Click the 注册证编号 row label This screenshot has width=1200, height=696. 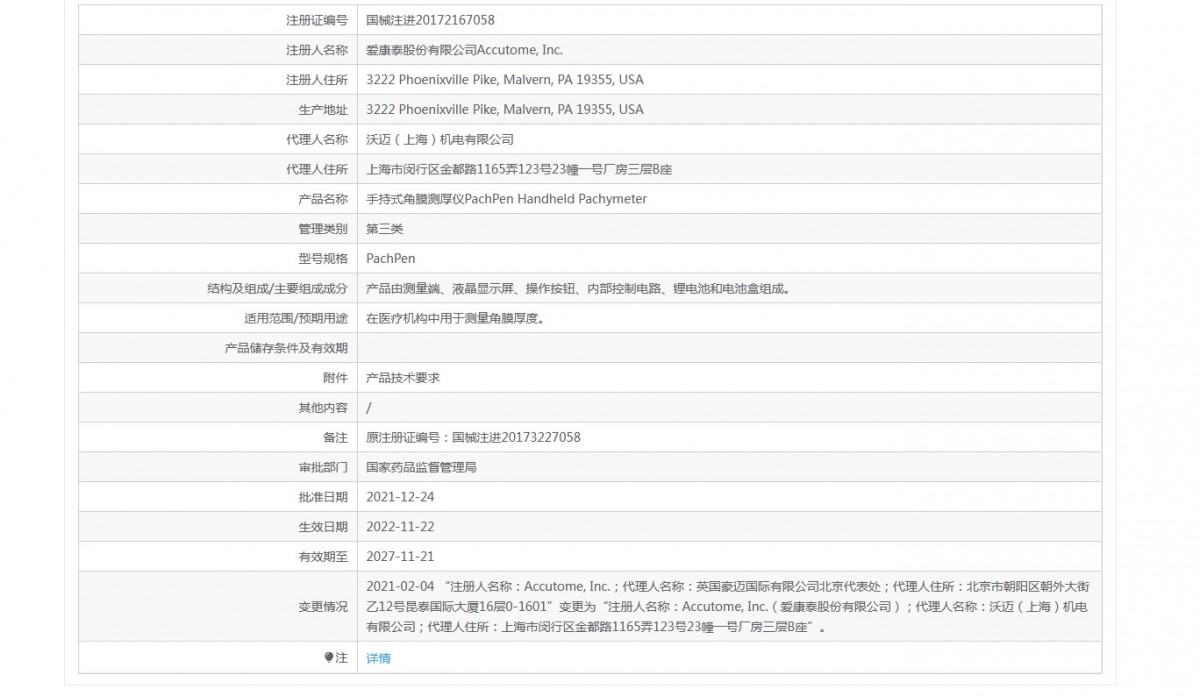point(317,19)
